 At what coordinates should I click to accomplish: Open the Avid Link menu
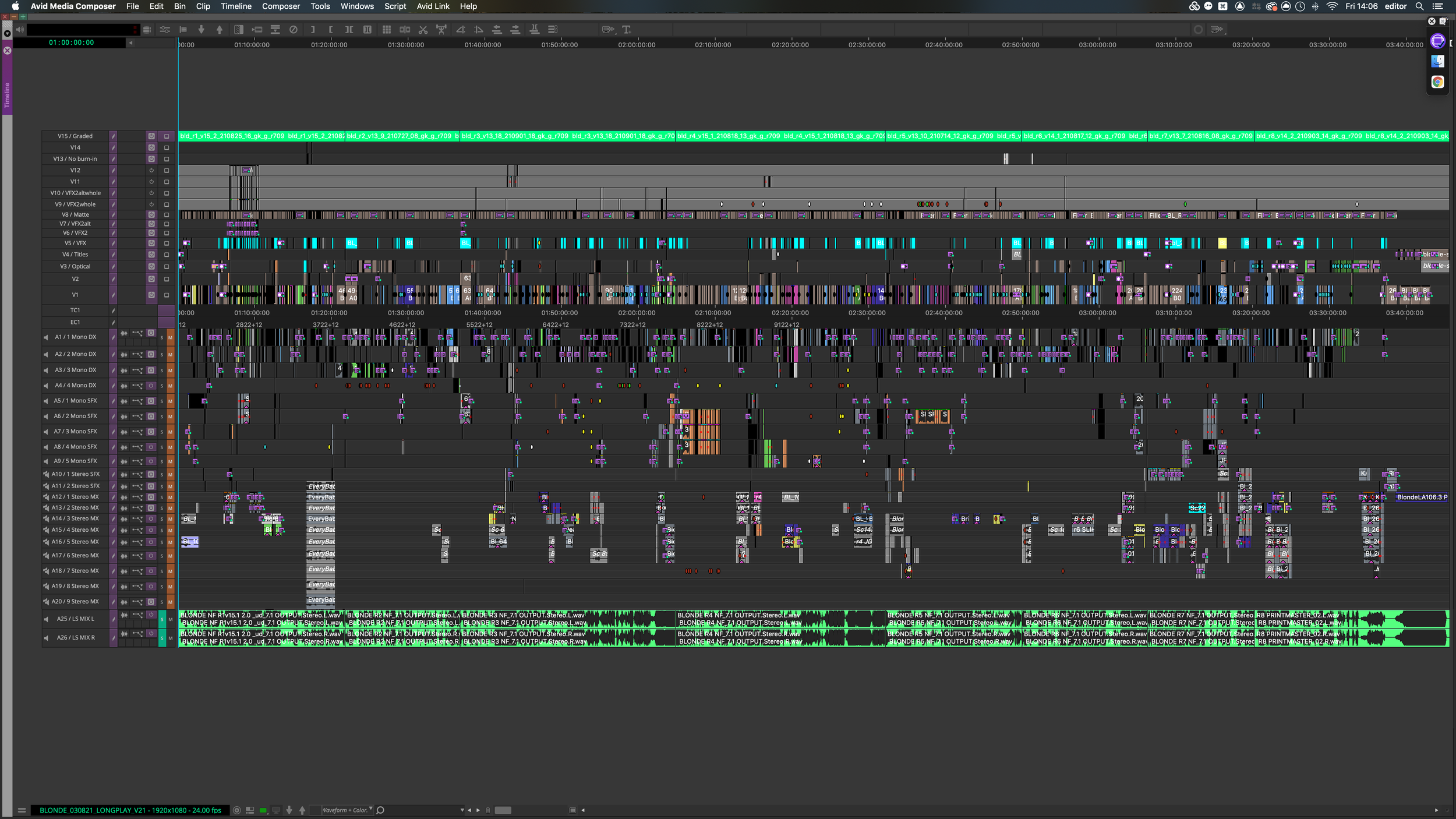click(433, 6)
